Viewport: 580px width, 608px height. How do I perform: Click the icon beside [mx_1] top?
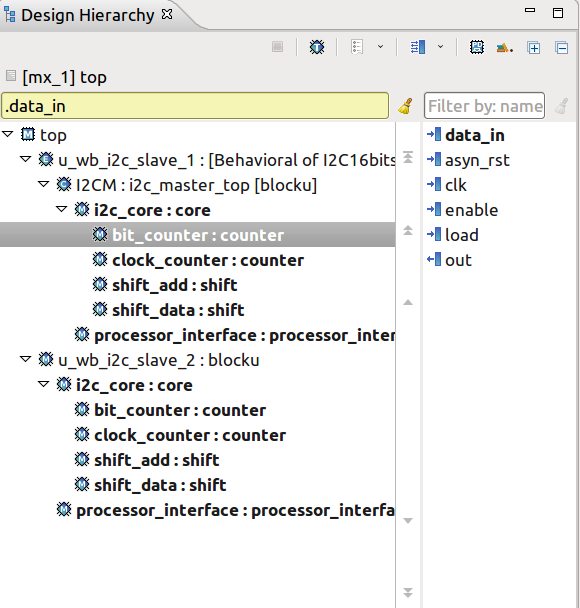[x=11, y=76]
